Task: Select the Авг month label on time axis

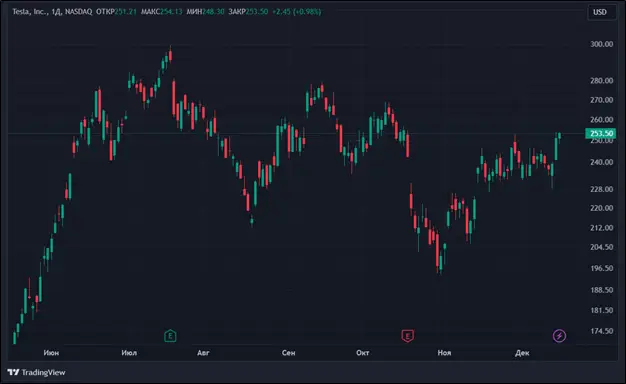Action: click(x=203, y=352)
